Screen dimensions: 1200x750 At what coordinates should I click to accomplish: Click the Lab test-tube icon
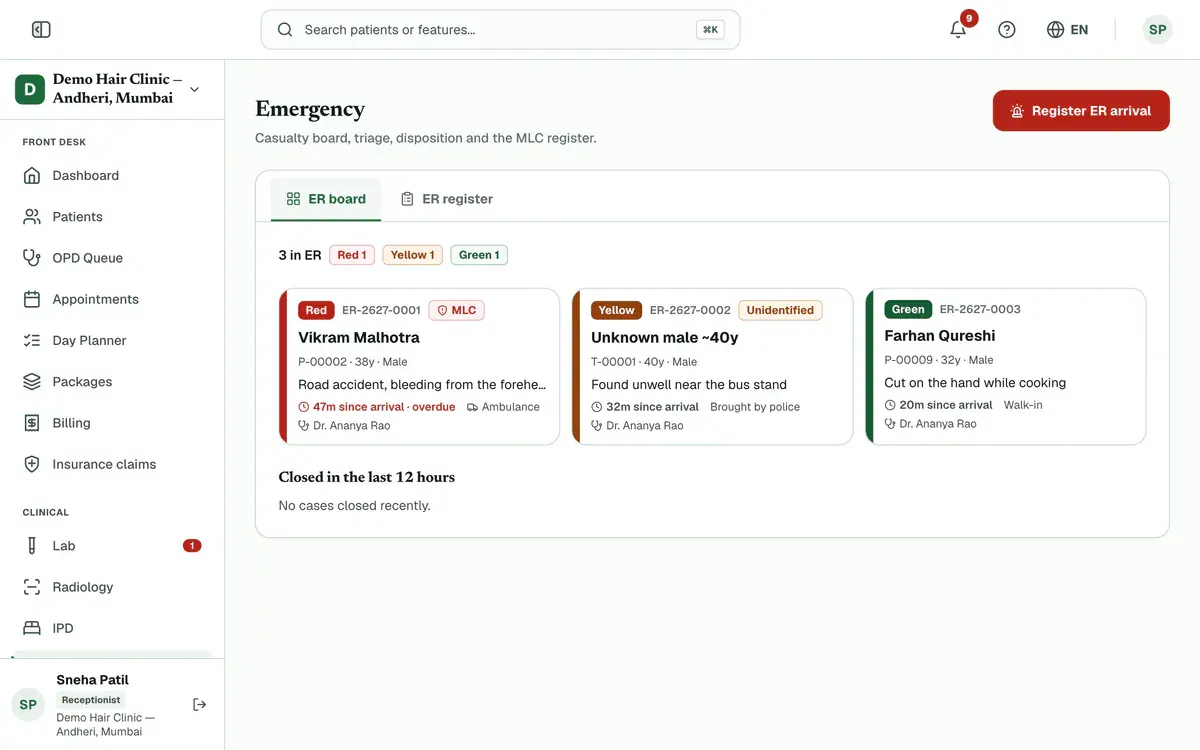coord(32,546)
